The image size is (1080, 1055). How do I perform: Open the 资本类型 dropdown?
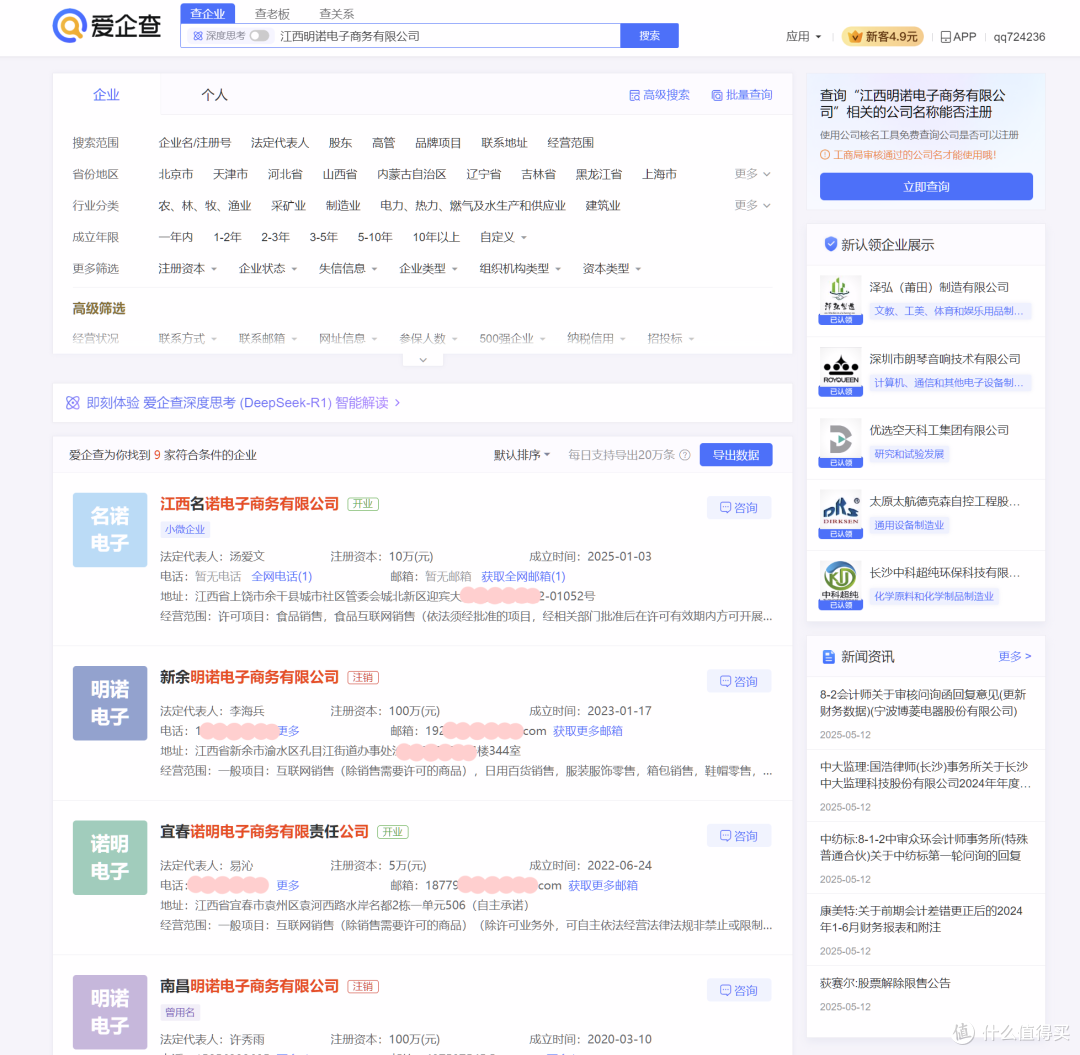(612, 269)
